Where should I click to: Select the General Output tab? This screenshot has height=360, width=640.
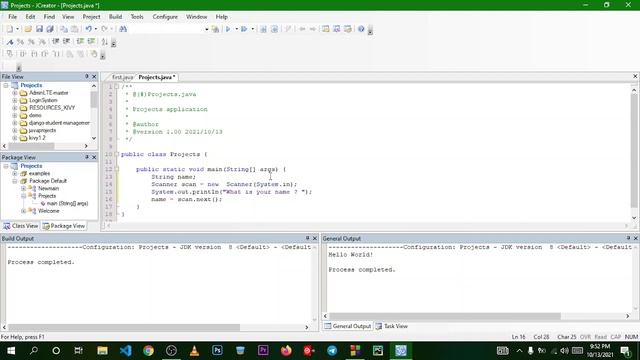[348, 326]
